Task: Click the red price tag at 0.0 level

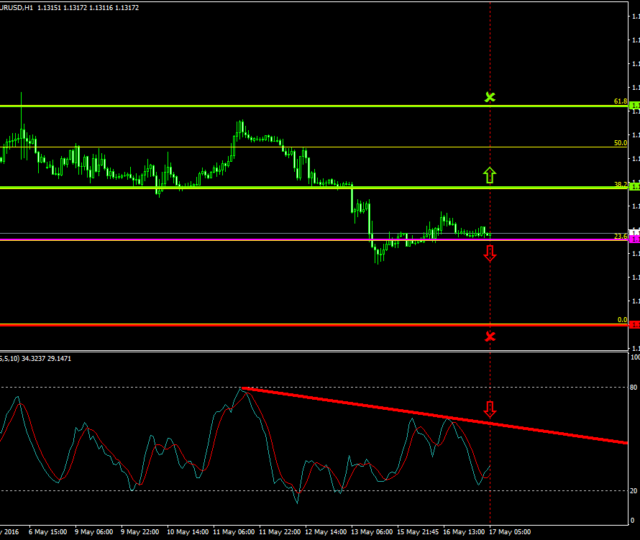Action: pos(634,324)
